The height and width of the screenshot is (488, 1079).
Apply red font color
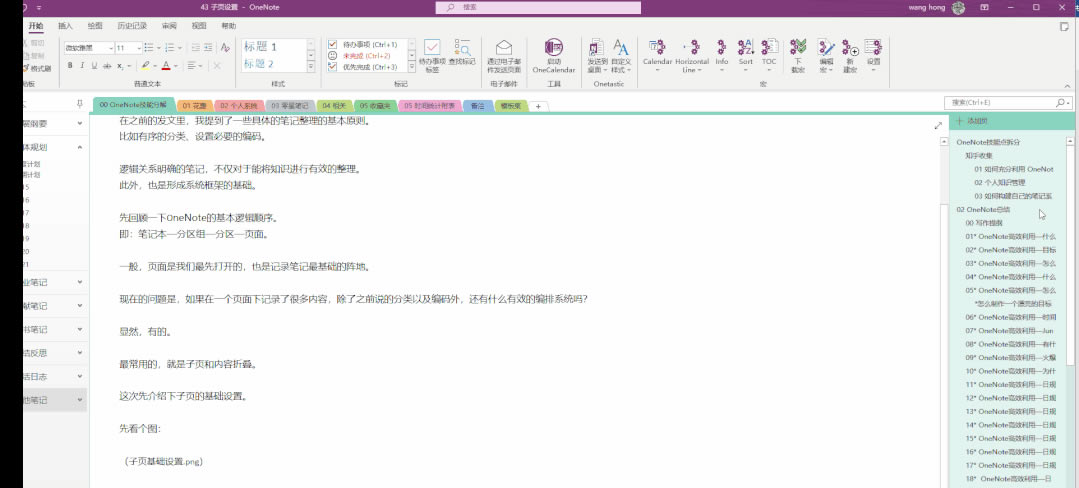(x=166, y=66)
